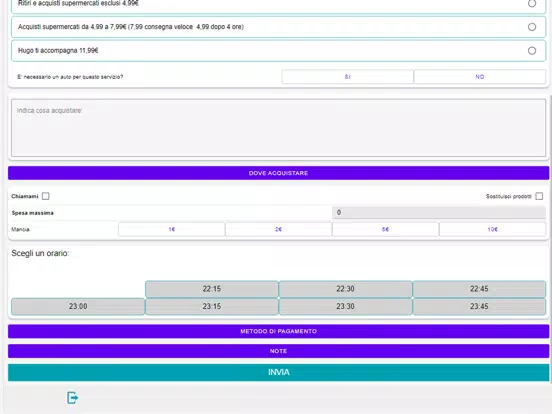Pick the 22:15 time slot
The width and height of the screenshot is (552, 414).
click(x=212, y=289)
